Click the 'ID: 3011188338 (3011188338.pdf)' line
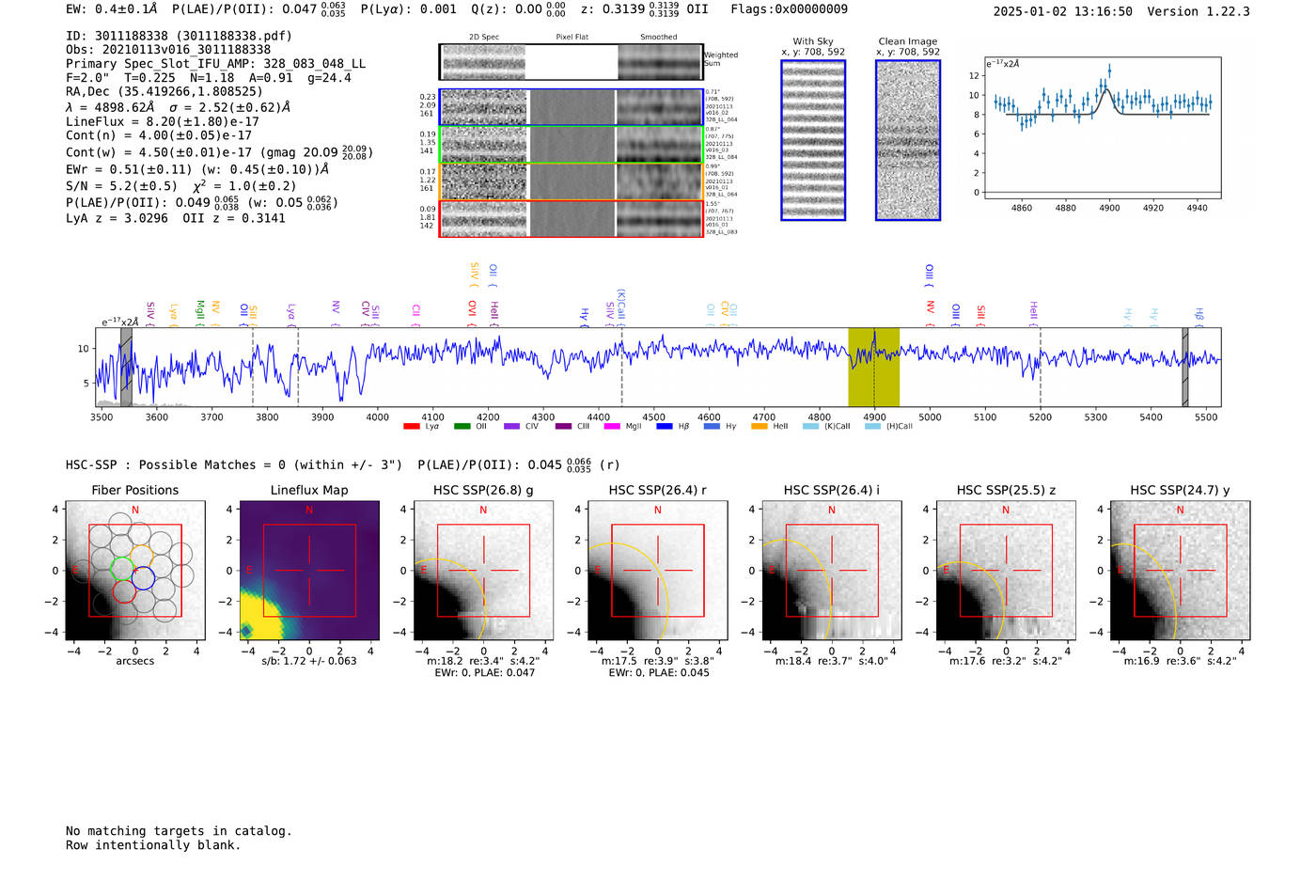Screen dimensions: 1316x896 tap(179, 36)
